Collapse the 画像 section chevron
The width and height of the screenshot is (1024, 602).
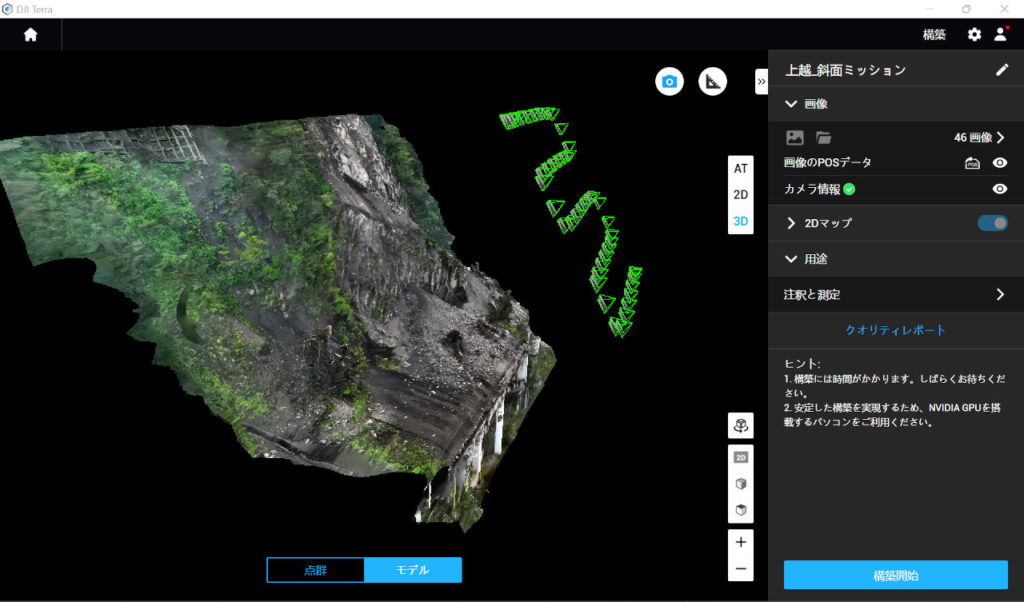point(788,103)
